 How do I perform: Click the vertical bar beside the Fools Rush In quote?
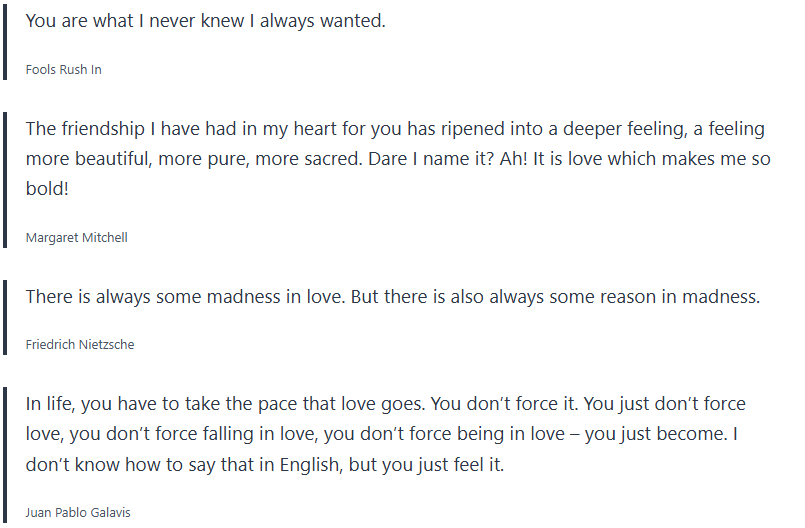[x=5, y=40]
